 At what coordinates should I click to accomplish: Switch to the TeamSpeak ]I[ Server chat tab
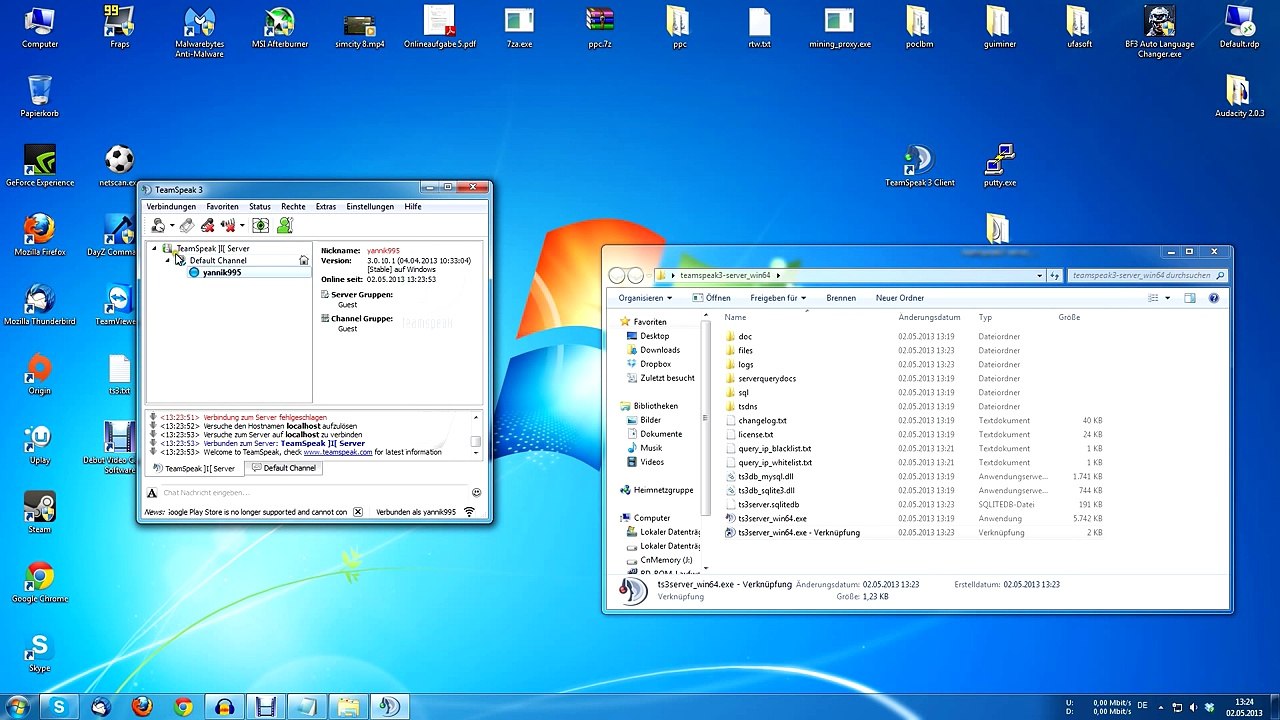click(195, 468)
